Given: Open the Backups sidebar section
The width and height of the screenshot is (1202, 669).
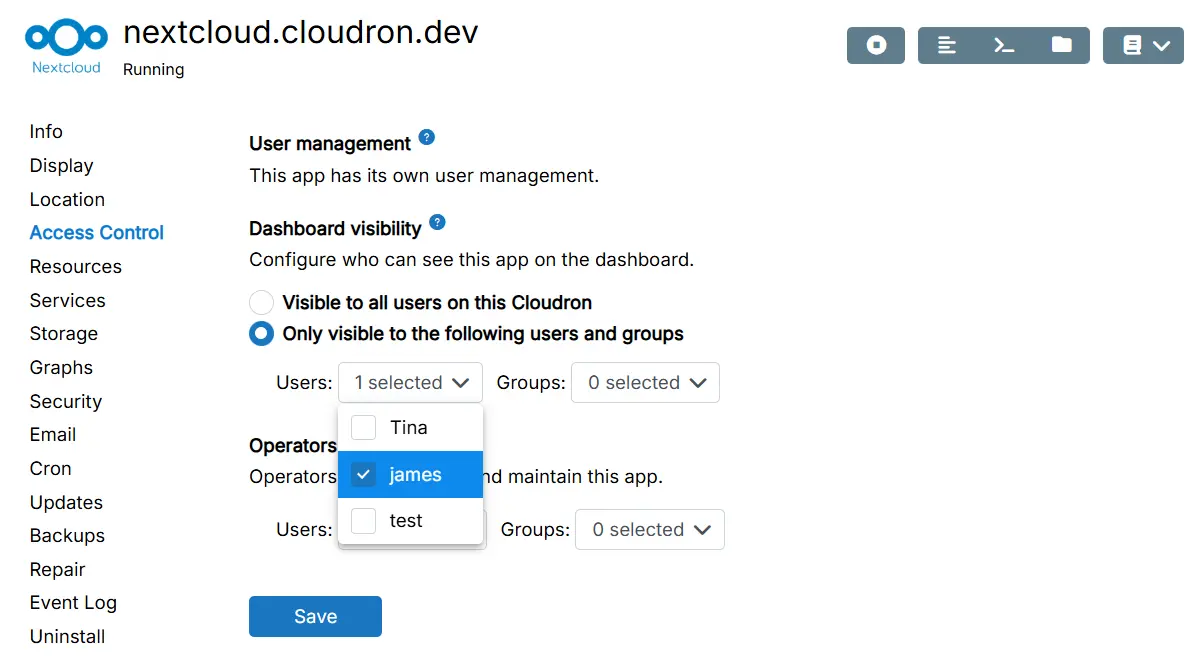Looking at the screenshot, I should pos(67,536).
